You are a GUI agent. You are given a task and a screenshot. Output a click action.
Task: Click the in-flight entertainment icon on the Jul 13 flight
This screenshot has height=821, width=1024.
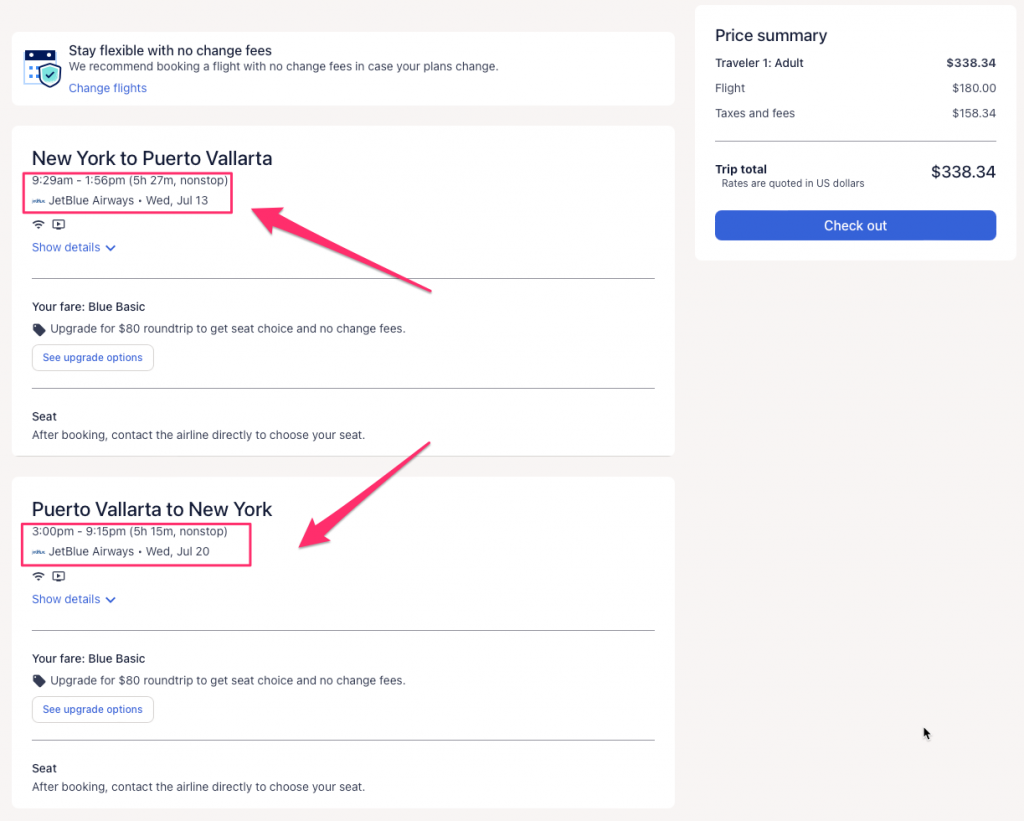click(58, 224)
